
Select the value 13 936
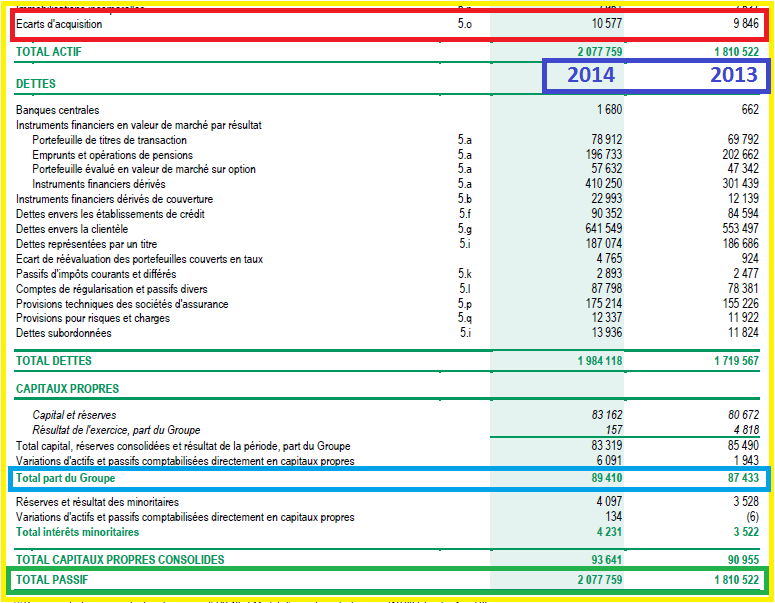(607, 333)
